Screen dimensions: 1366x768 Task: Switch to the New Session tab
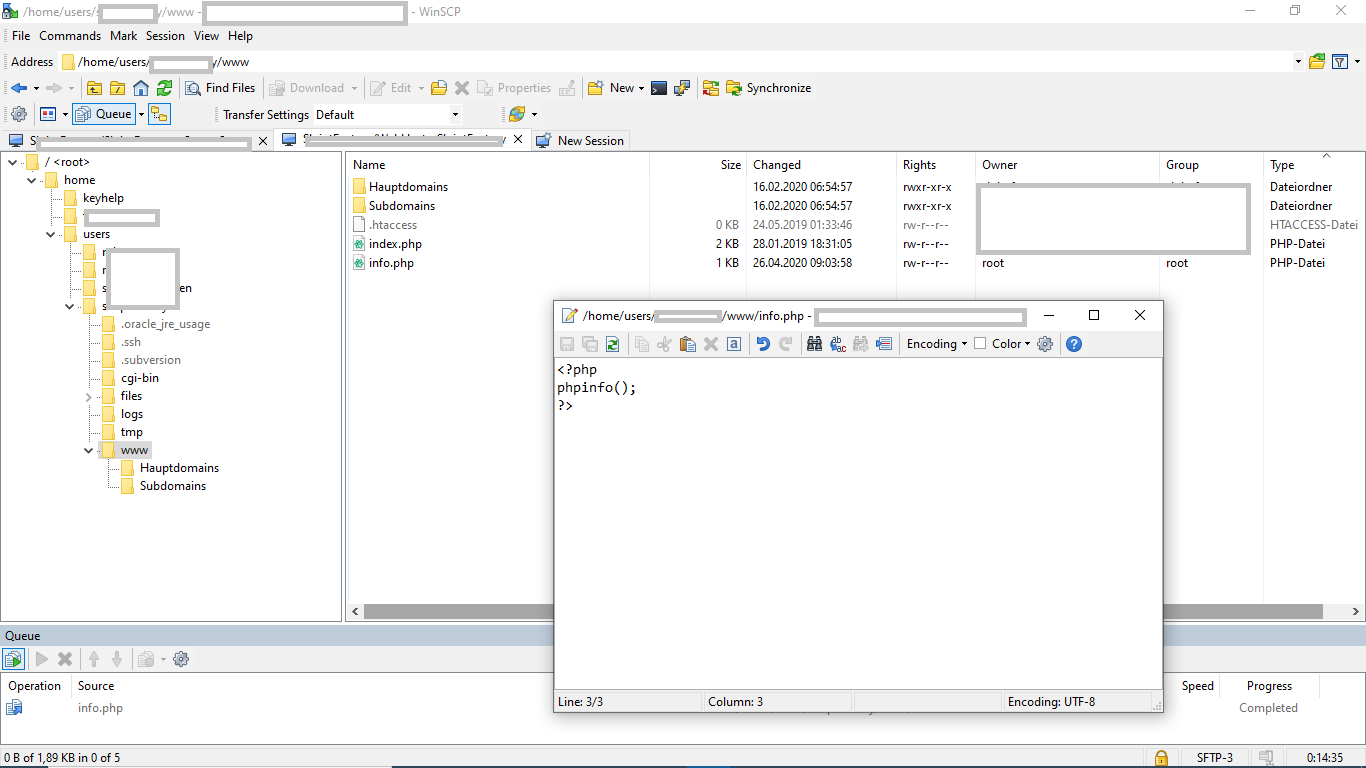click(x=581, y=141)
